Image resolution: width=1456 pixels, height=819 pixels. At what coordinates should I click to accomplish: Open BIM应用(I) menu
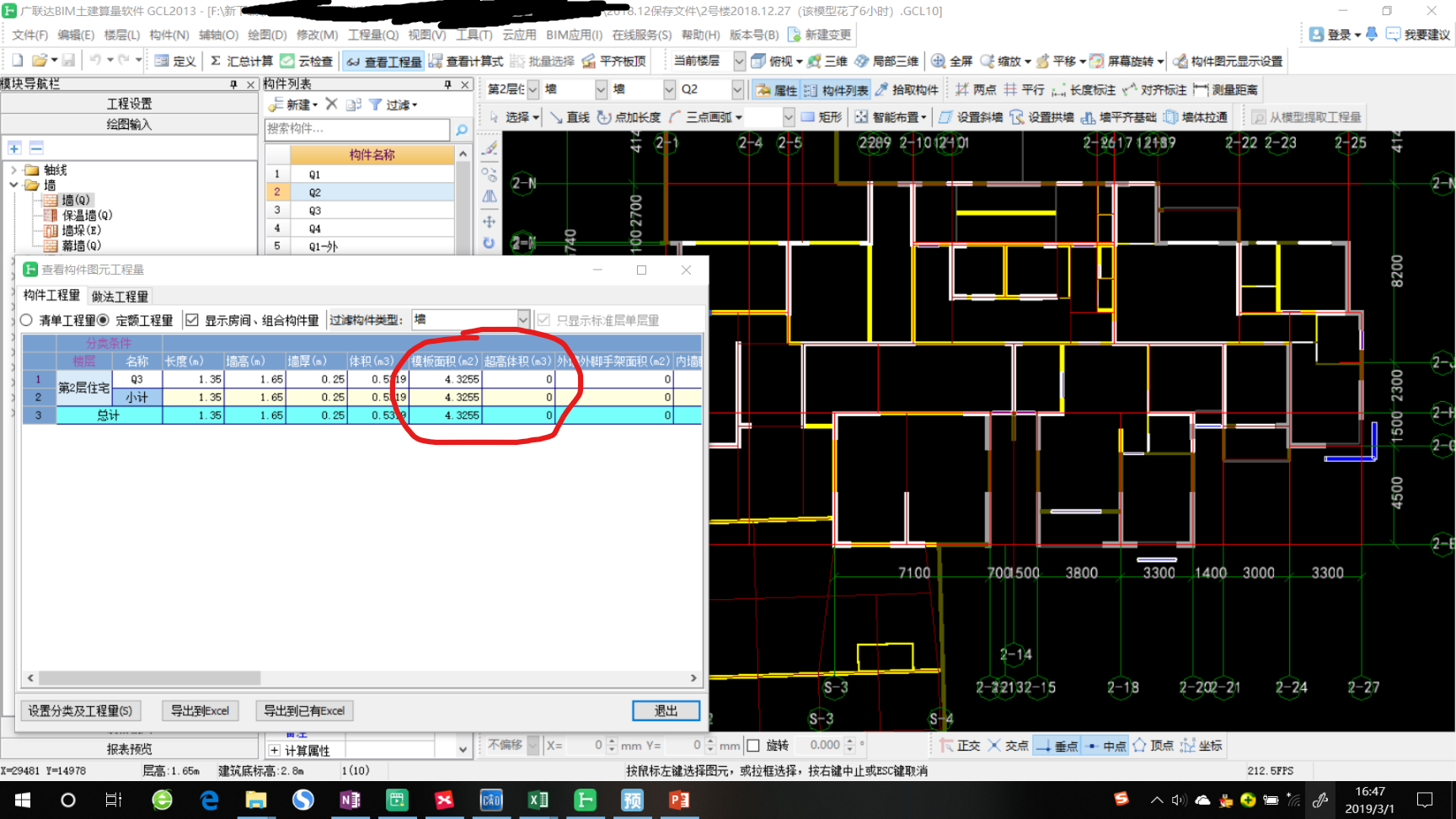pos(574,35)
